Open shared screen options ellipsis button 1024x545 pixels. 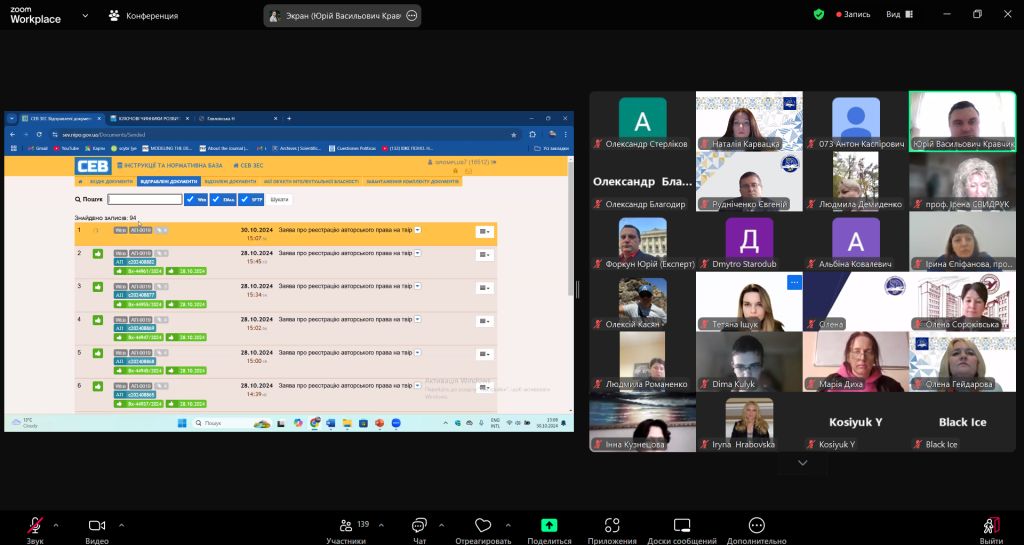[411, 16]
